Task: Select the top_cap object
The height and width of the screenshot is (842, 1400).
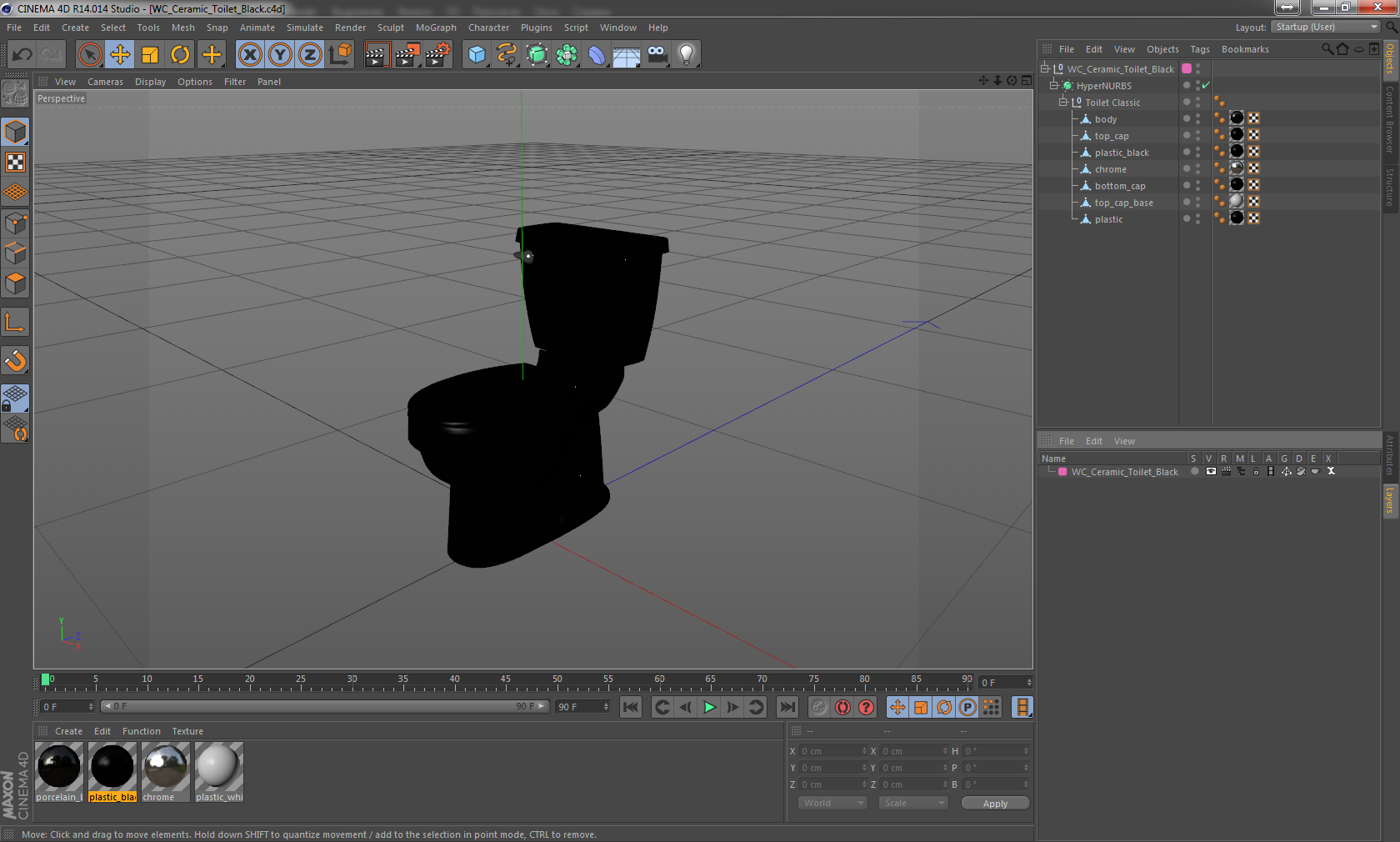Action: point(1112,136)
